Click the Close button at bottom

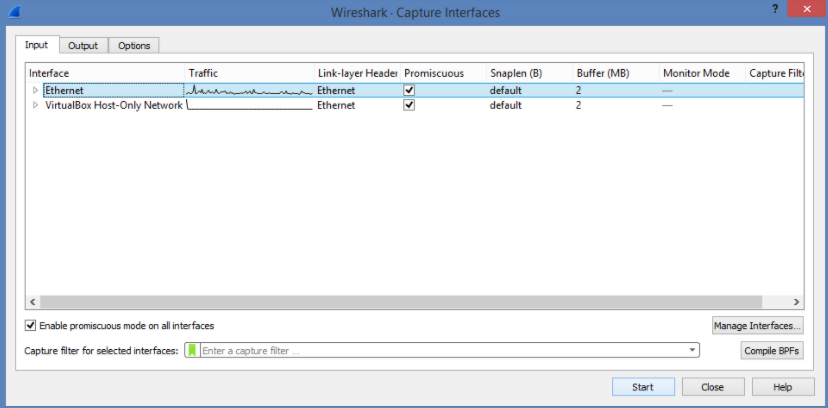[x=712, y=387]
